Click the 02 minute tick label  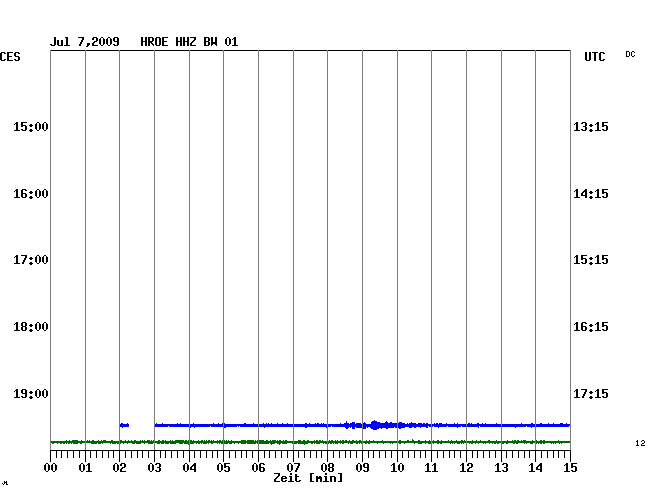[x=119, y=468]
